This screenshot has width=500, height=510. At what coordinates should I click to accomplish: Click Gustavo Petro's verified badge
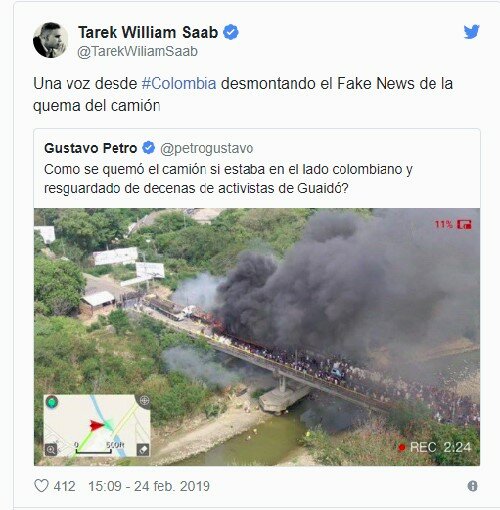(x=148, y=148)
